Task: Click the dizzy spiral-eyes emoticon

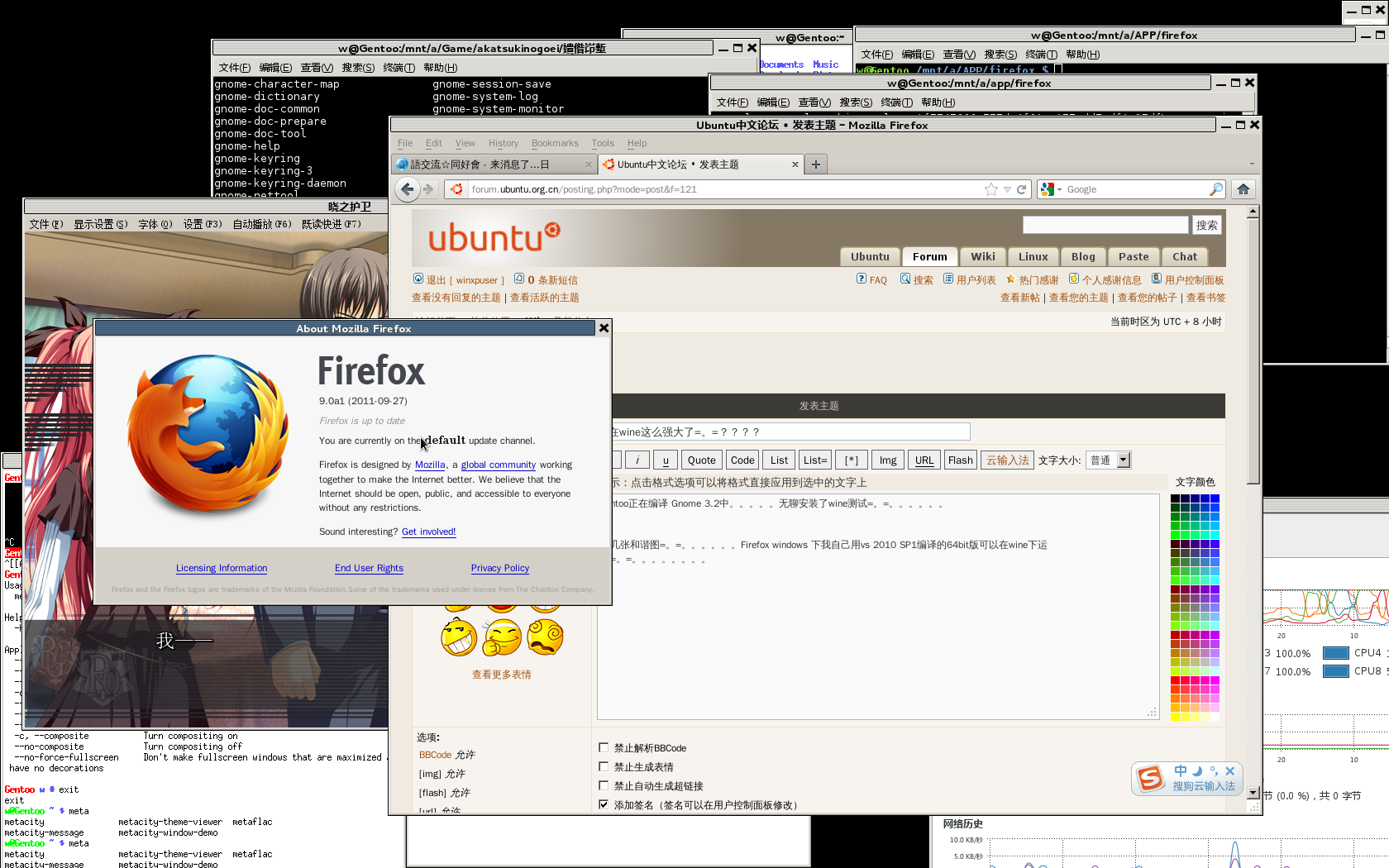Action: tap(546, 637)
